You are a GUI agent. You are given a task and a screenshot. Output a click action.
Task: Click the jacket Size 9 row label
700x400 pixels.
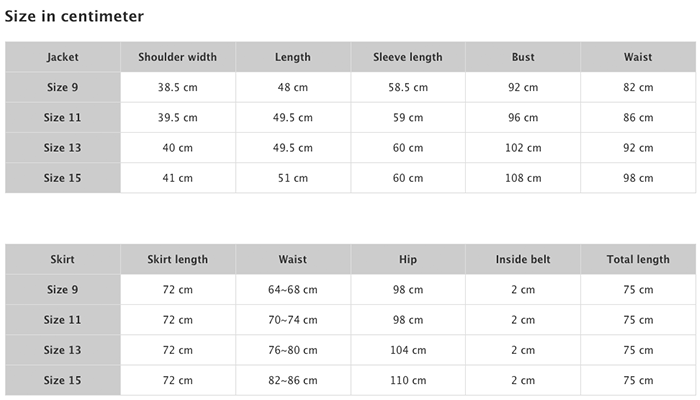pyautogui.click(x=62, y=87)
